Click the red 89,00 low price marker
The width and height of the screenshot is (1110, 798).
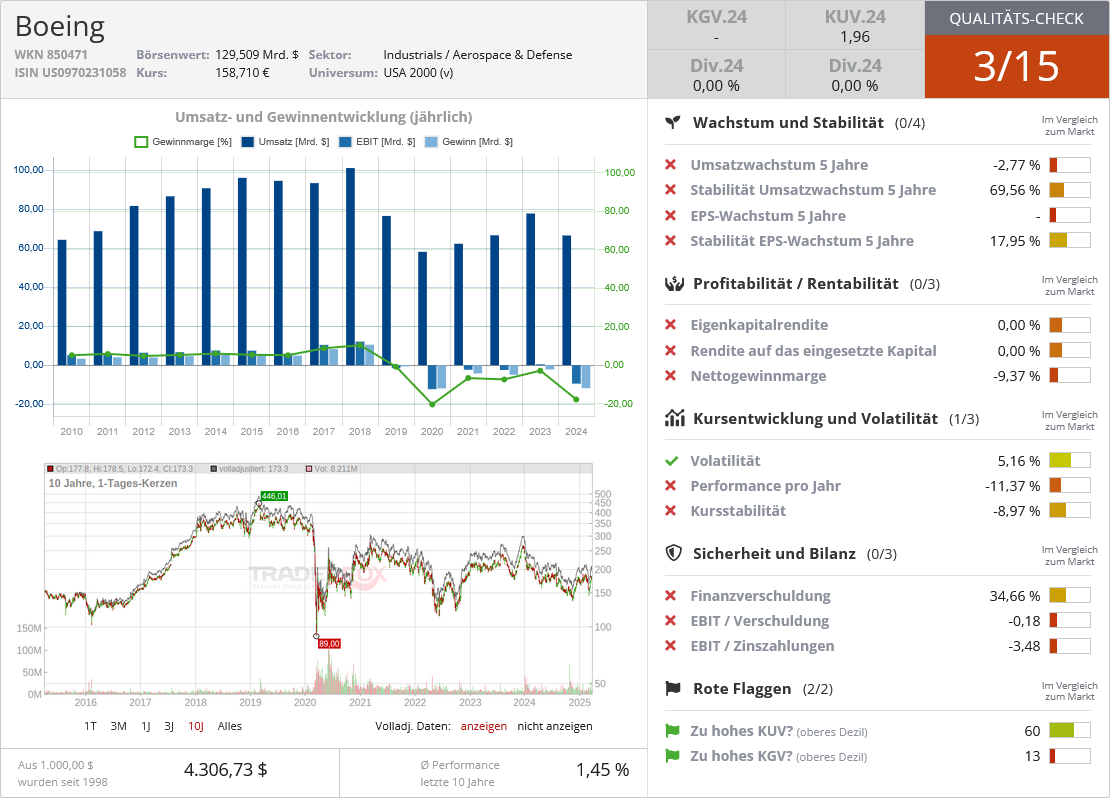[329, 644]
